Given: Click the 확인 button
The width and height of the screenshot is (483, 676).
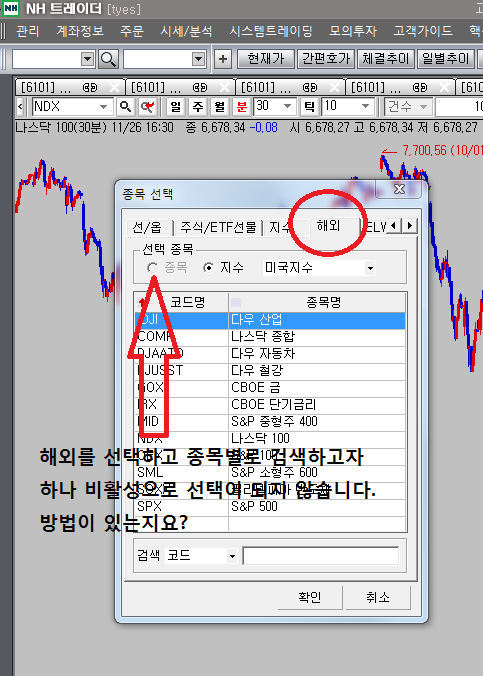Looking at the screenshot, I should [x=310, y=598].
